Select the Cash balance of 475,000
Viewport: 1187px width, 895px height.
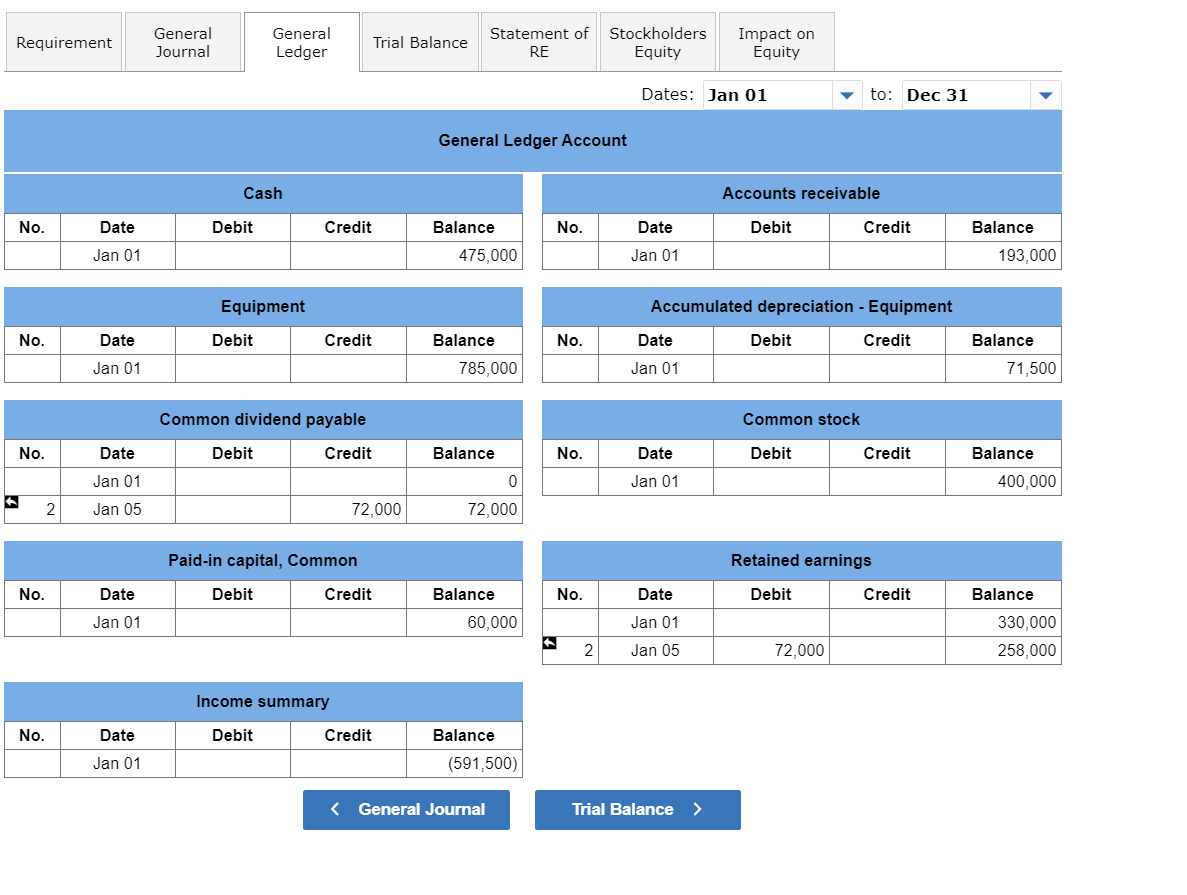[463, 255]
